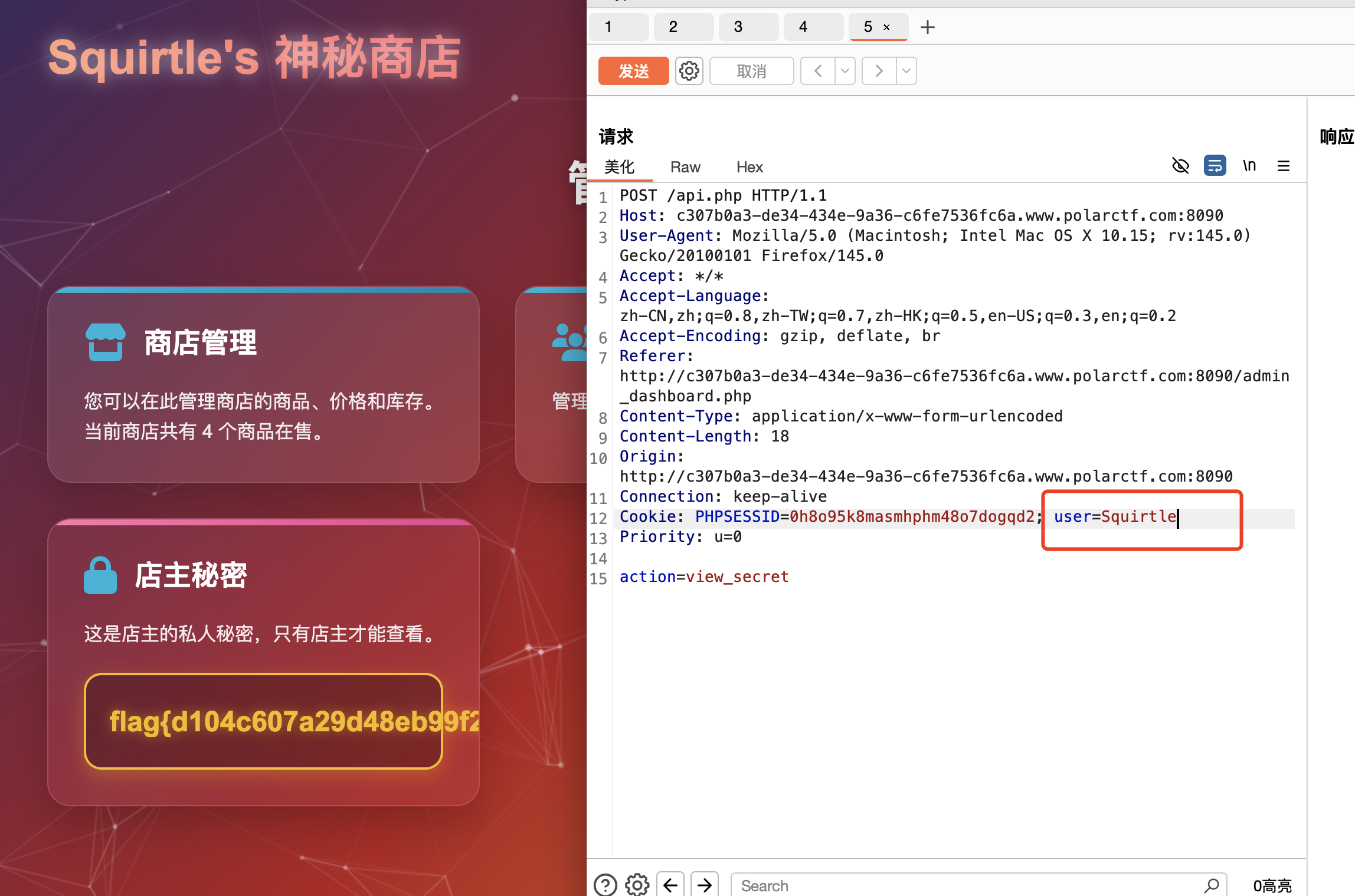Toggle hide non-printable characters eye icon
Screen dimensions: 1355x896
pyautogui.click(x=1180, y=166)
